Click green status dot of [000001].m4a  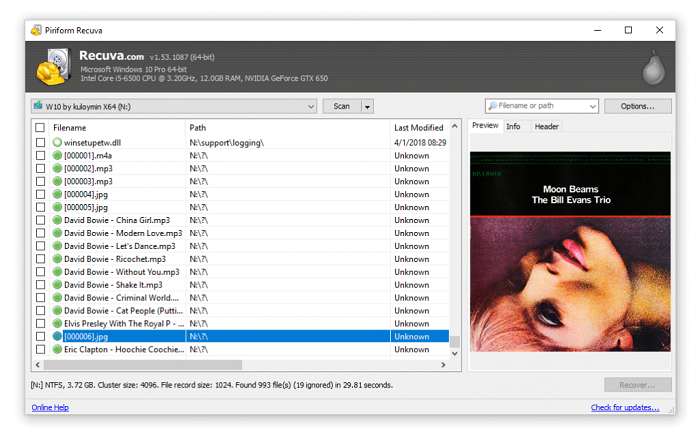click(x=57, y=155)
